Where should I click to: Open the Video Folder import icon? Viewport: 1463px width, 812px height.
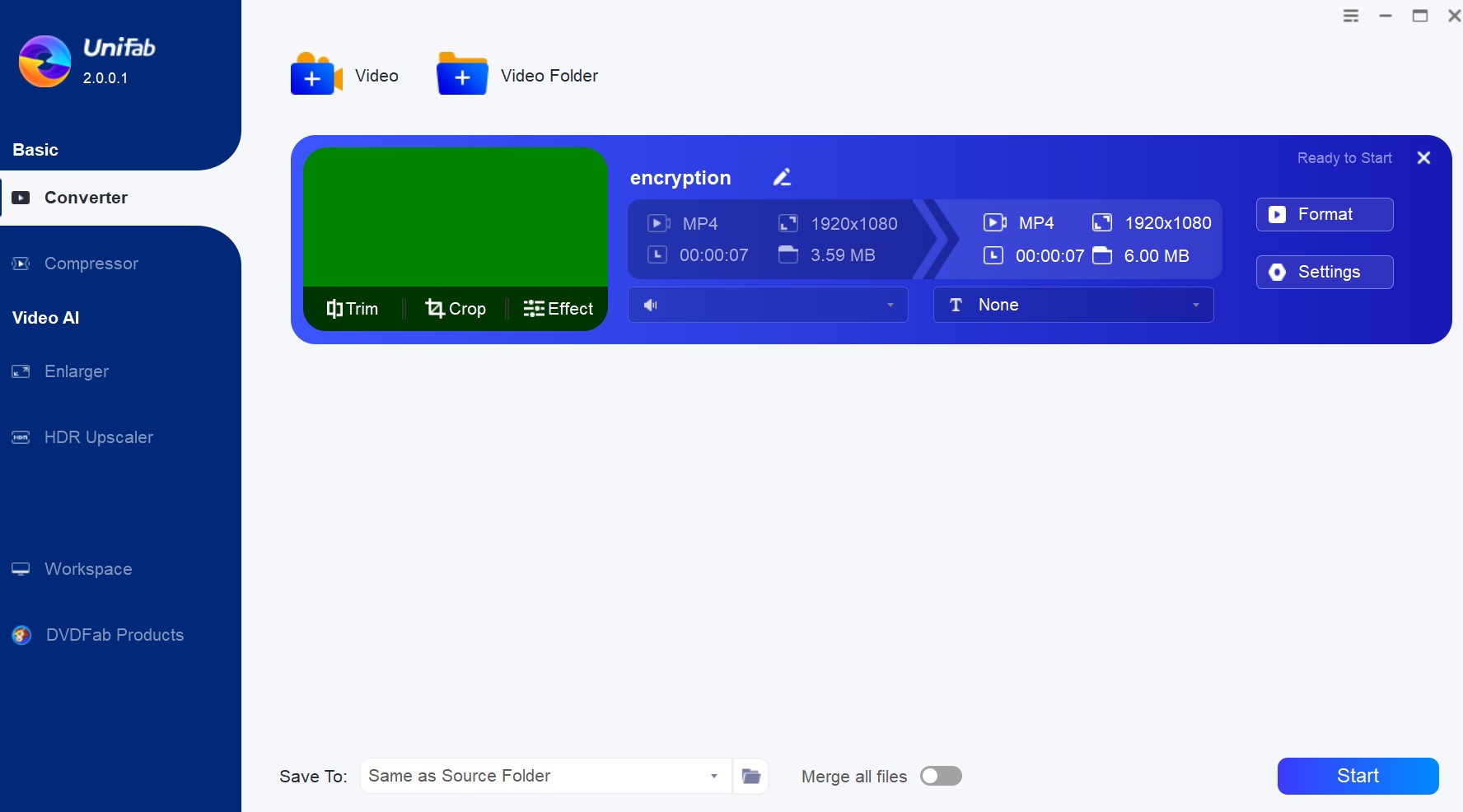click(x=462, y=75)
